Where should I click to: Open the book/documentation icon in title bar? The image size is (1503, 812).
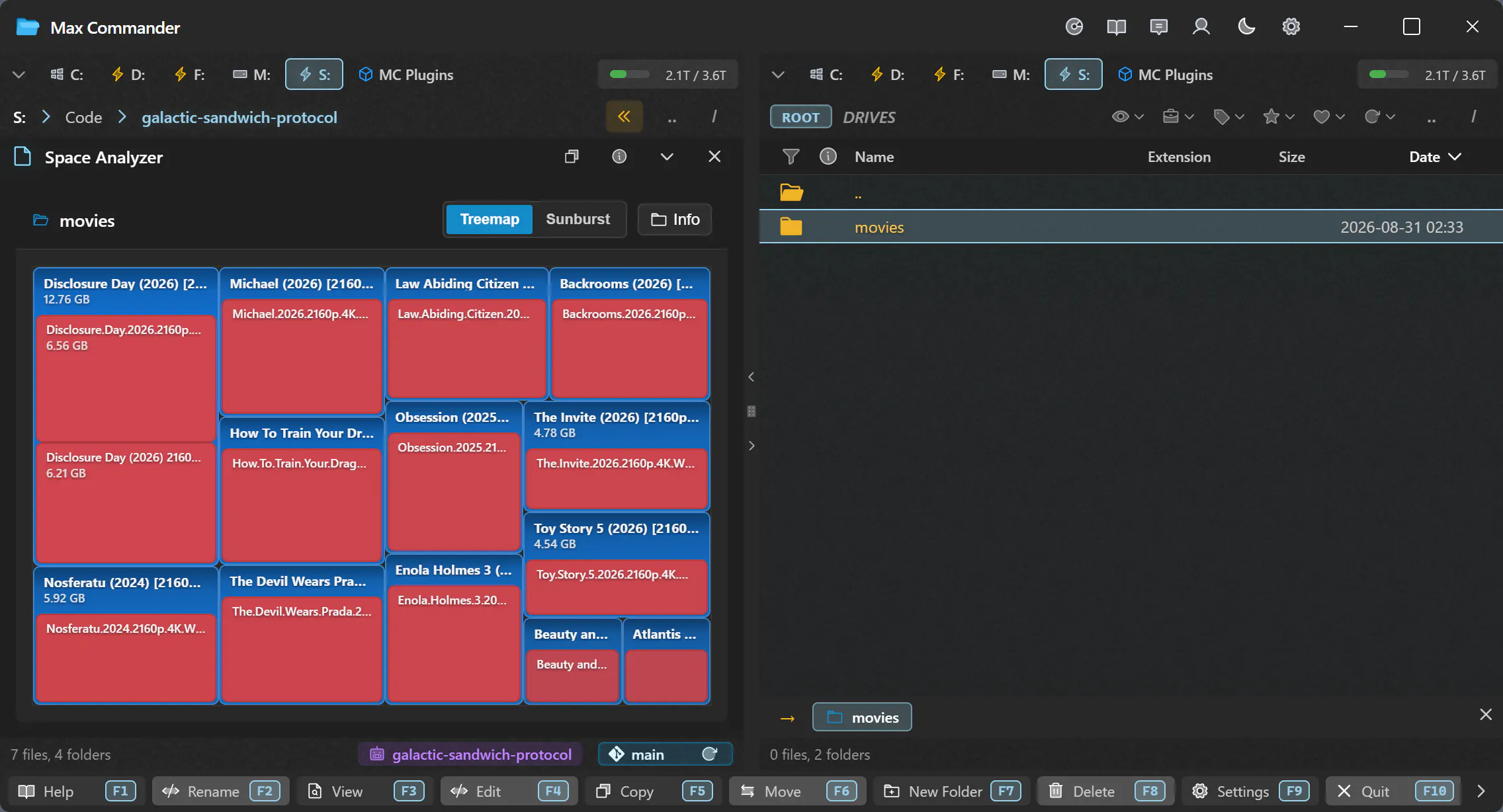1116,27
